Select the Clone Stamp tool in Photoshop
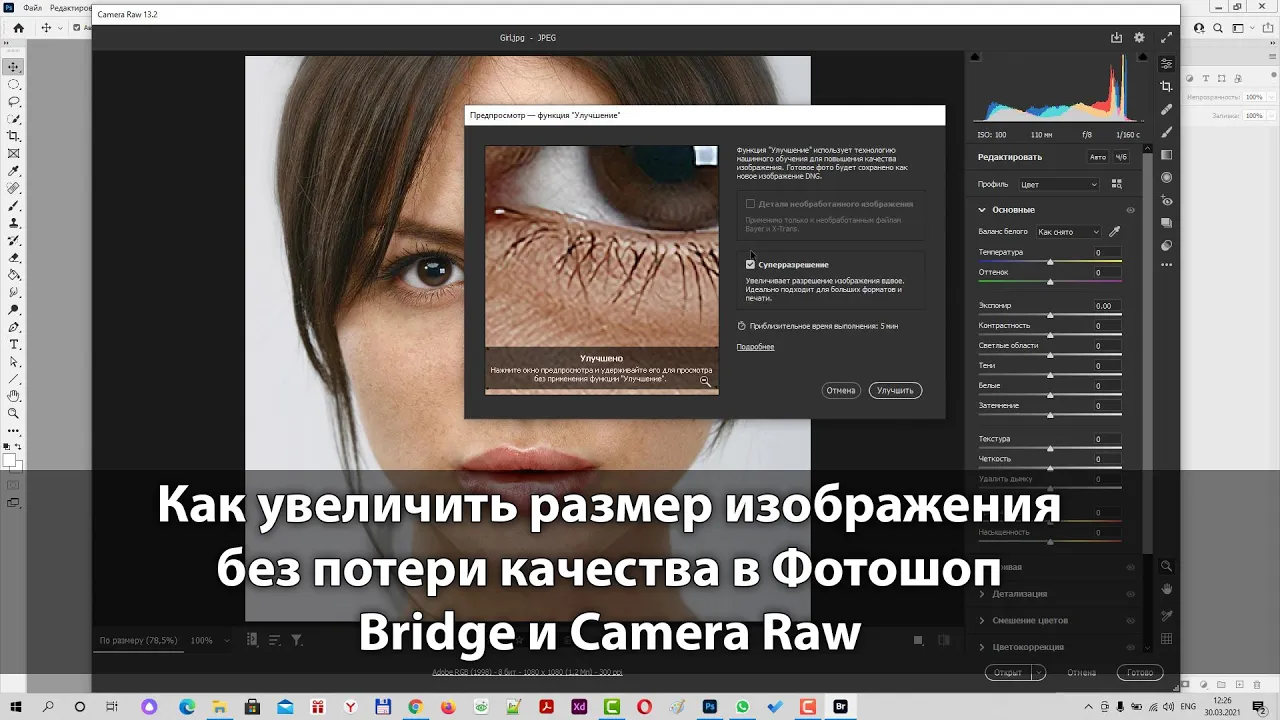 (x=14, y=223)
